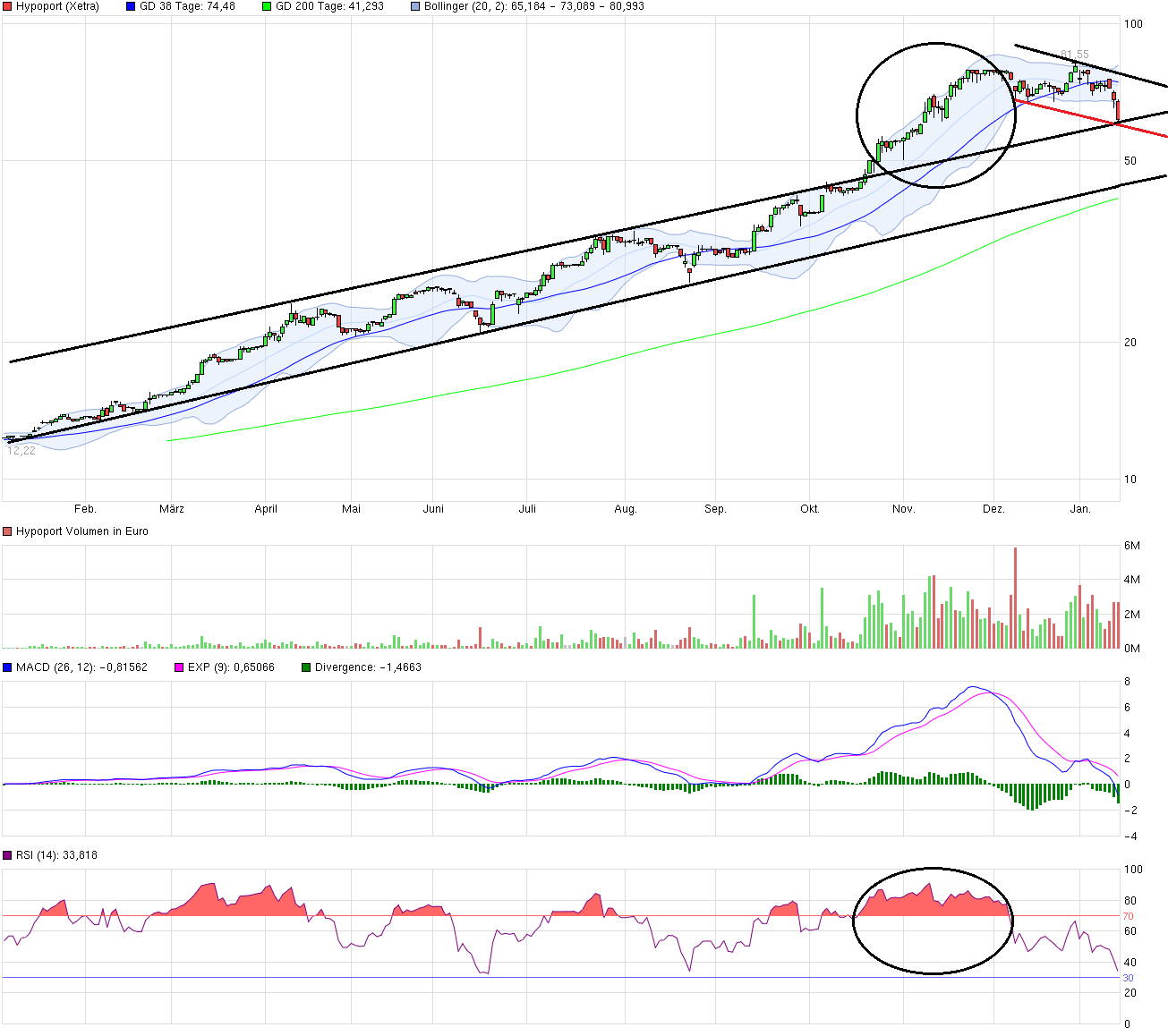This screenshot has width=1168, height=1036.
Task: Click the 20 value on the RSI axis
Action: [1131, 993]
